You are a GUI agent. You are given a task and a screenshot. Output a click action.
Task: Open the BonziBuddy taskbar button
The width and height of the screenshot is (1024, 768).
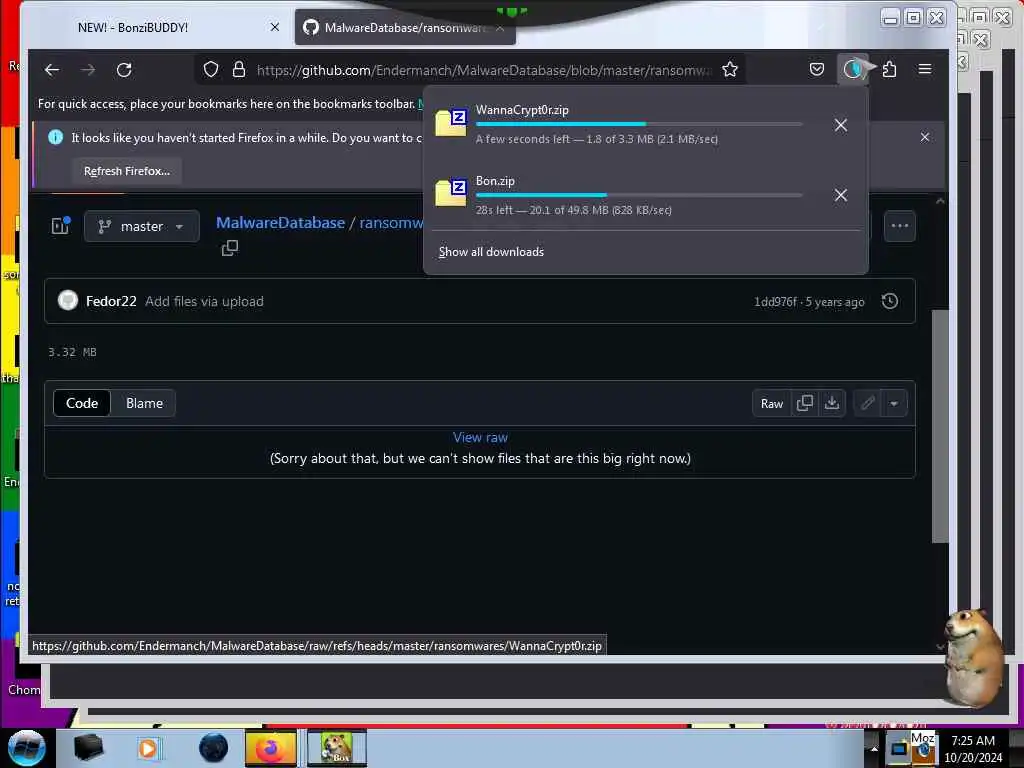[337, 748]
